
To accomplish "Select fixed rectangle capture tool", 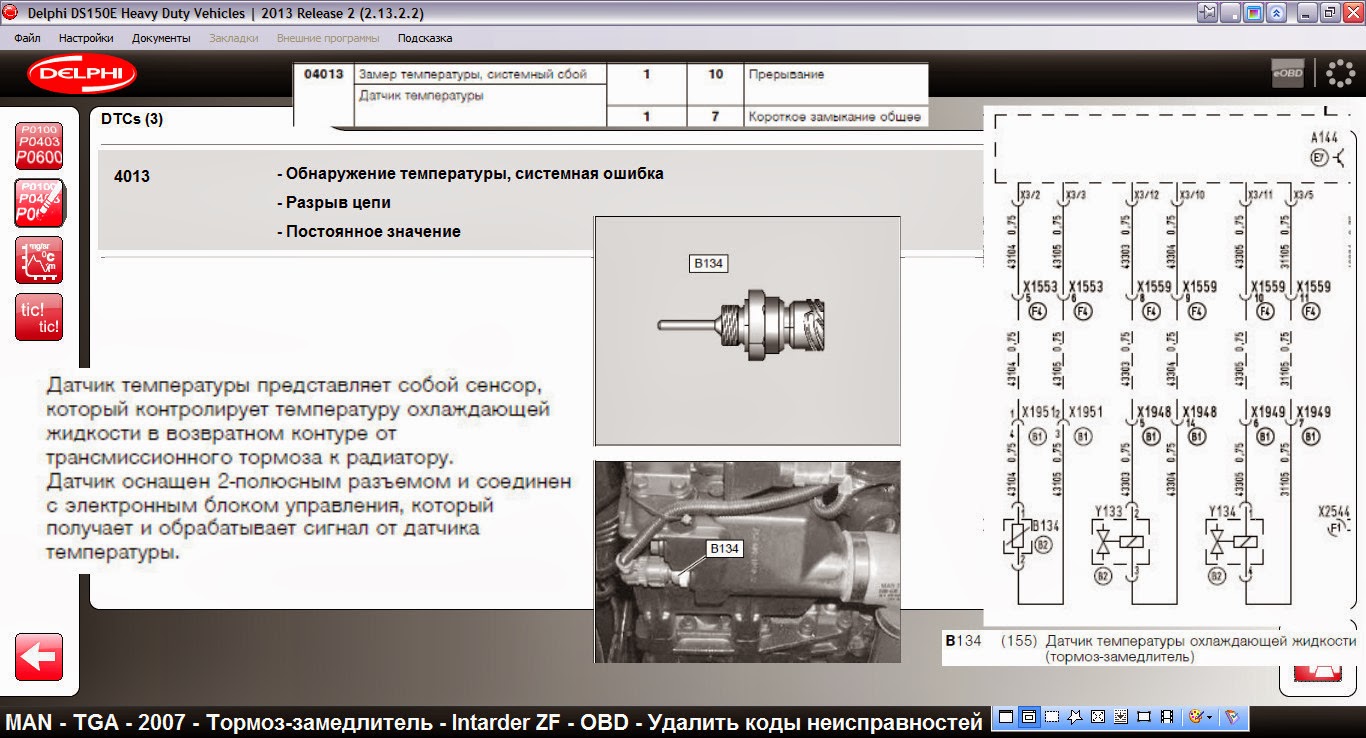I will (1144, 717).
